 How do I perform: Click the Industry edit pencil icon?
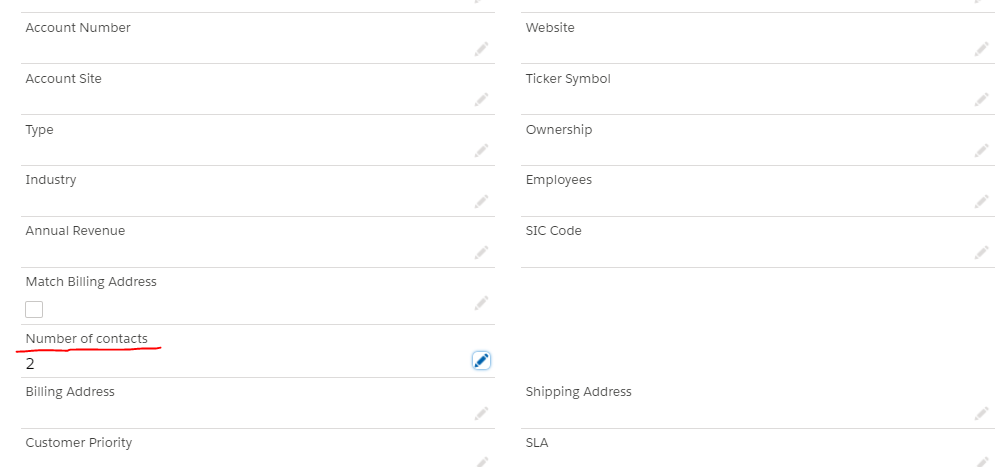point(481,201)
